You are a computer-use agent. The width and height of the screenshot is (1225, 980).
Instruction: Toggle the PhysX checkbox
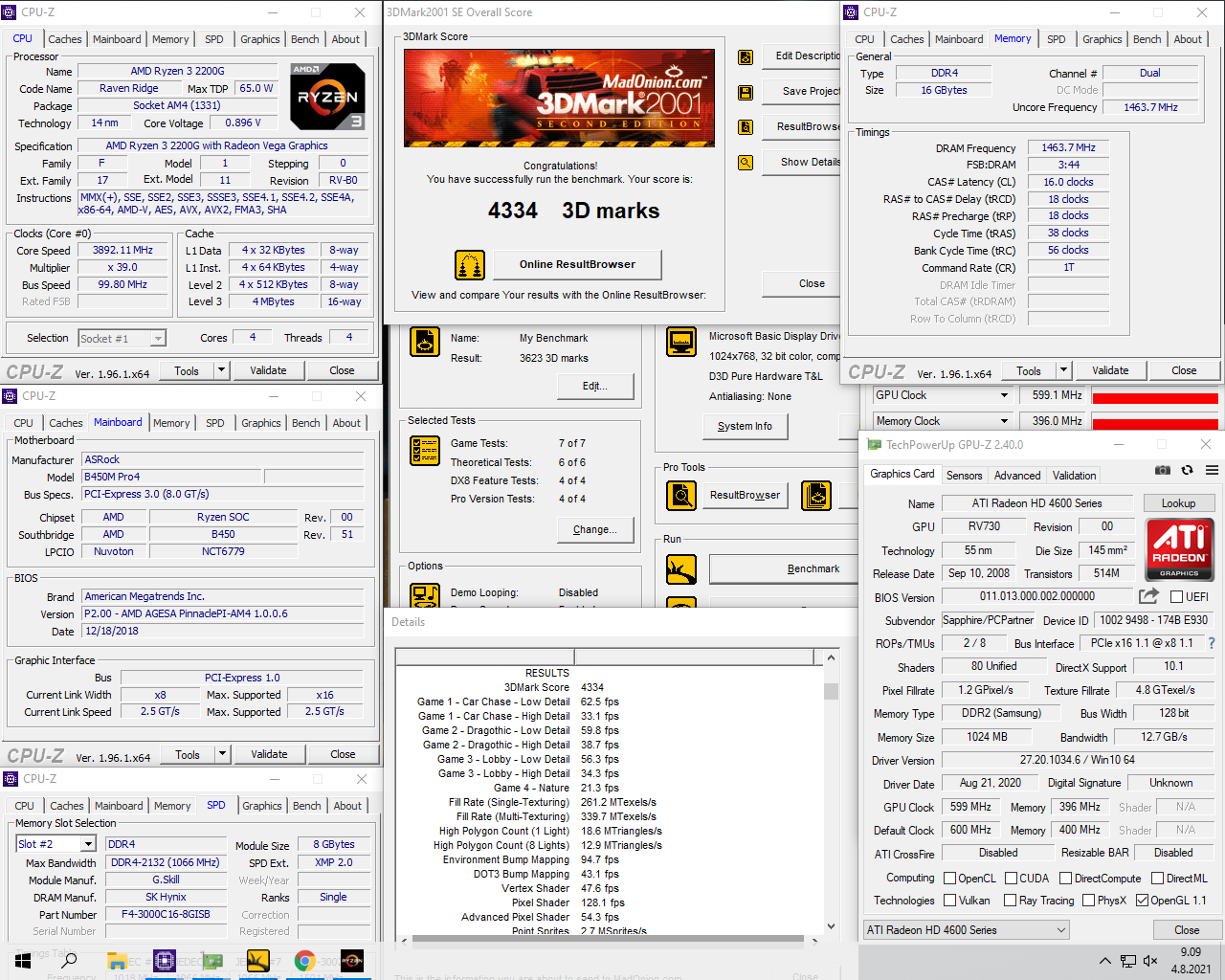[1088, 901]
